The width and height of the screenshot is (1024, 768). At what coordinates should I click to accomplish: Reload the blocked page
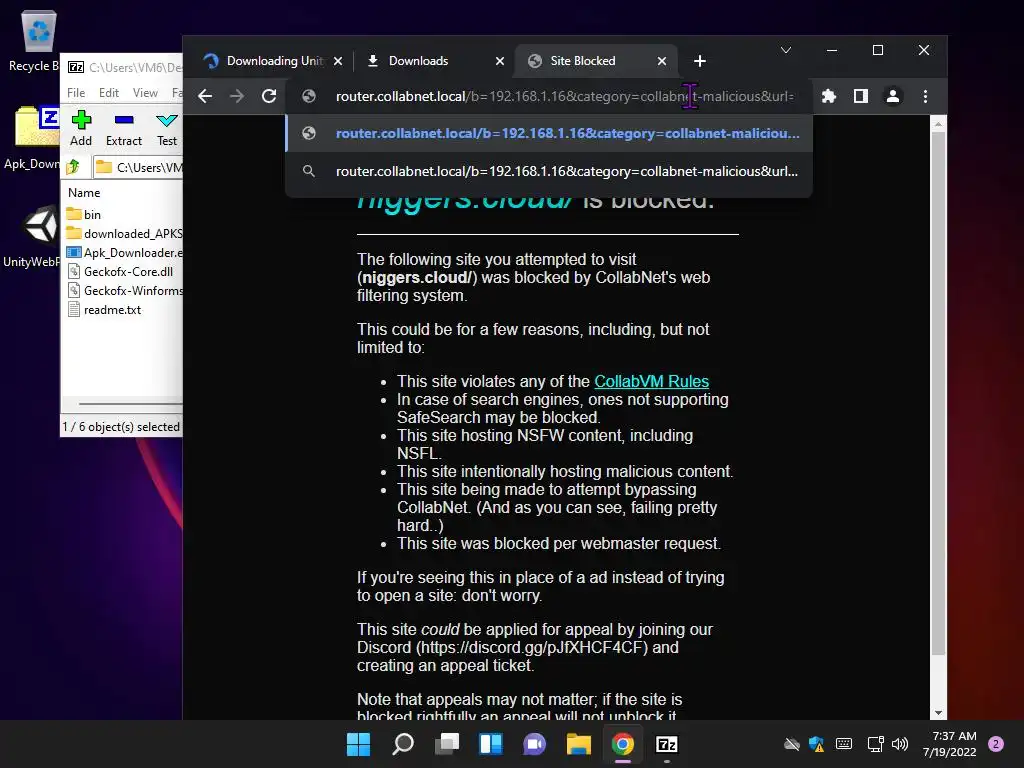point(269,97)
